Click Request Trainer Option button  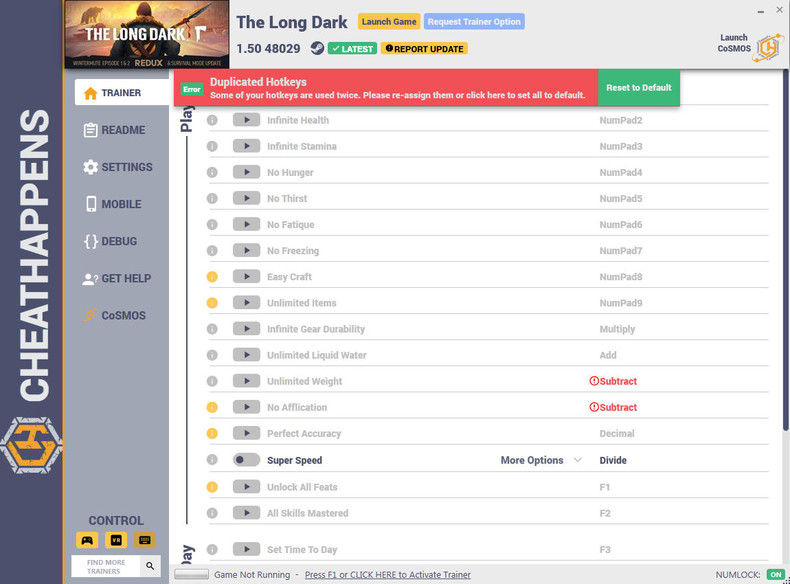[474, 22]
